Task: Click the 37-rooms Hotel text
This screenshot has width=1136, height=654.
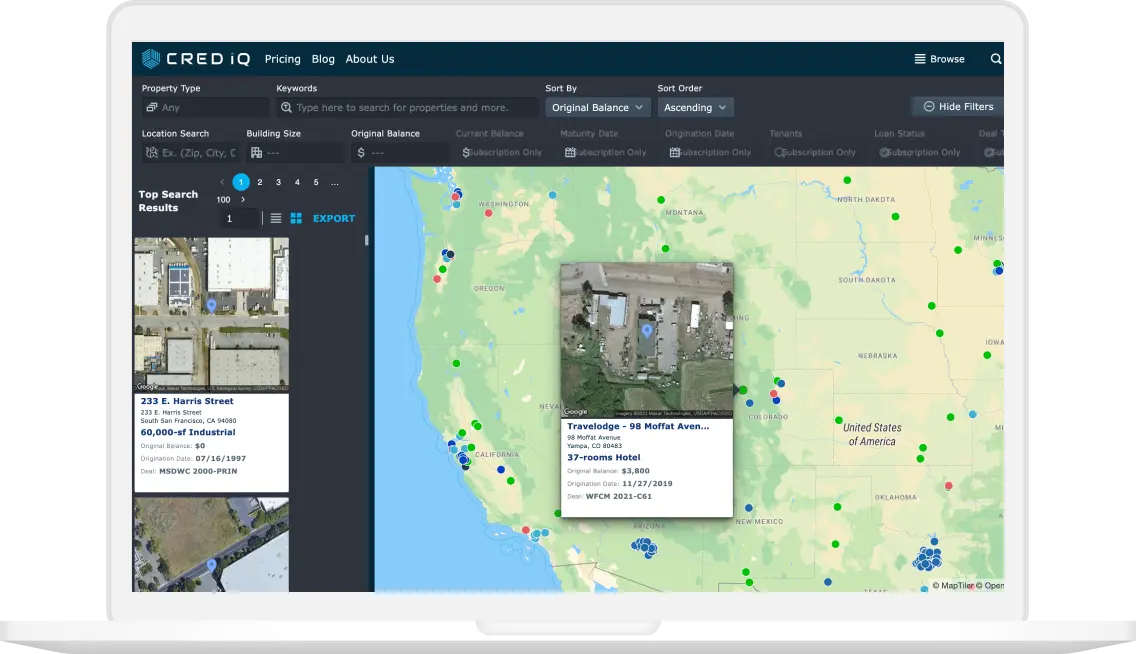Action: (x=604, y=457)
